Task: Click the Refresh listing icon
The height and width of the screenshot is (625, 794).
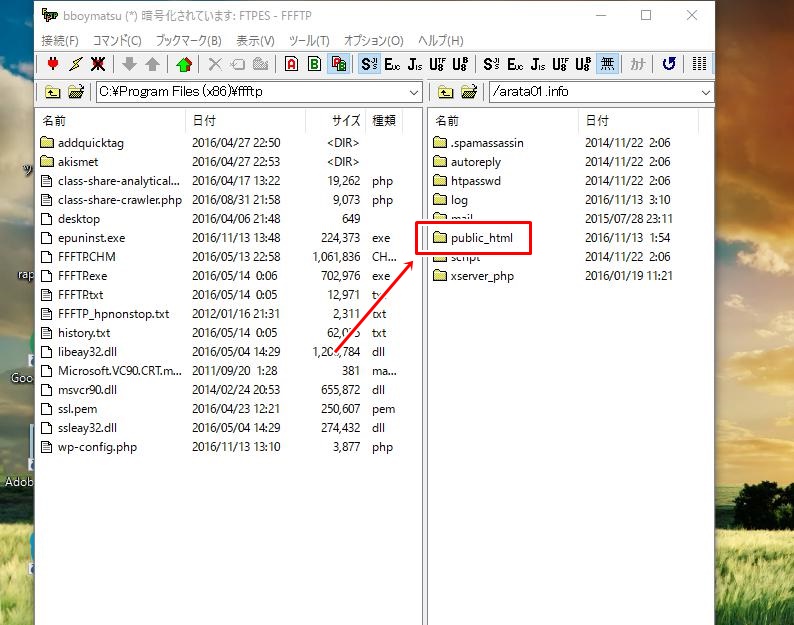Action: click(668, 64)
